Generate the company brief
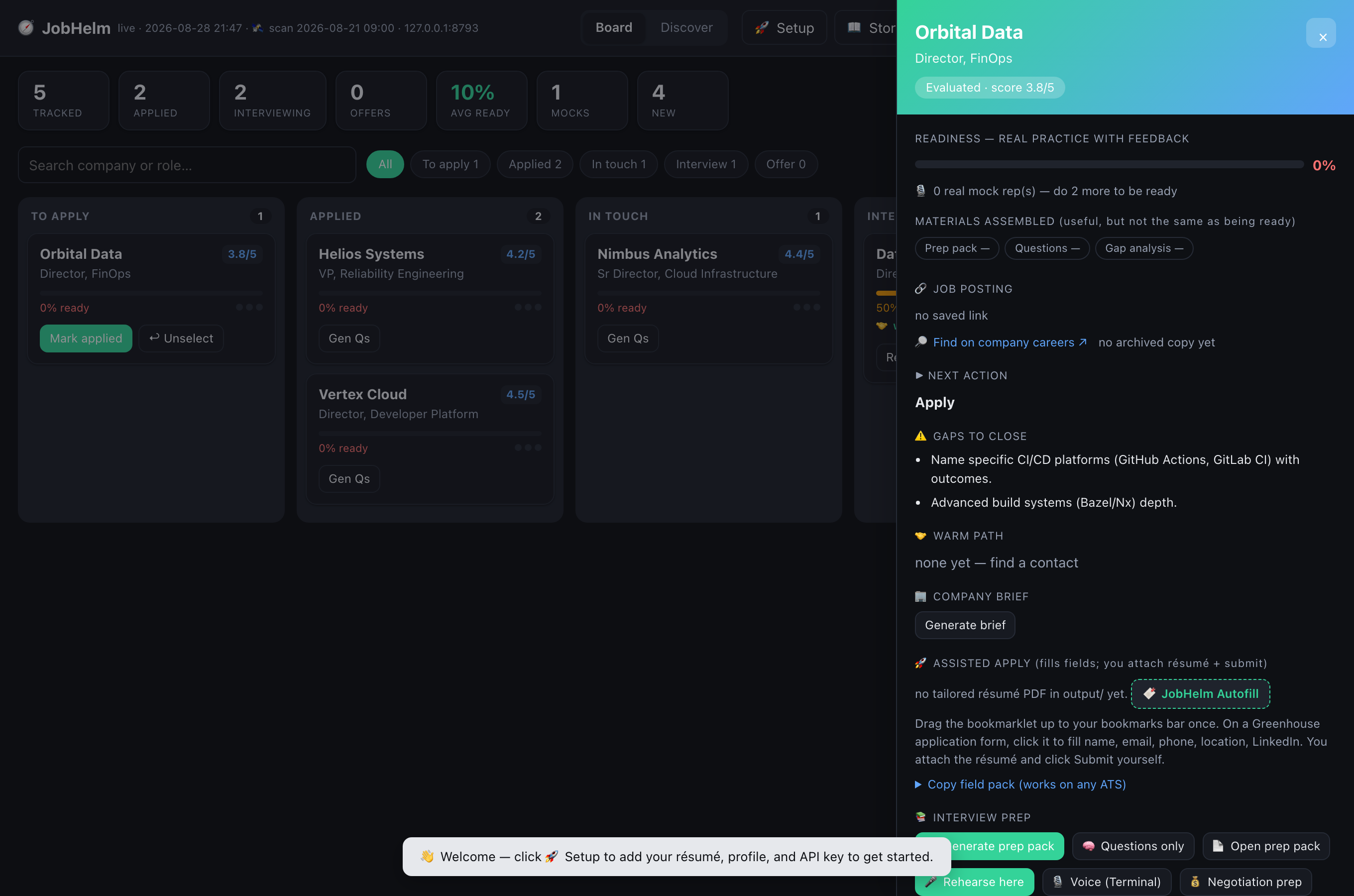 click(965, 625)
